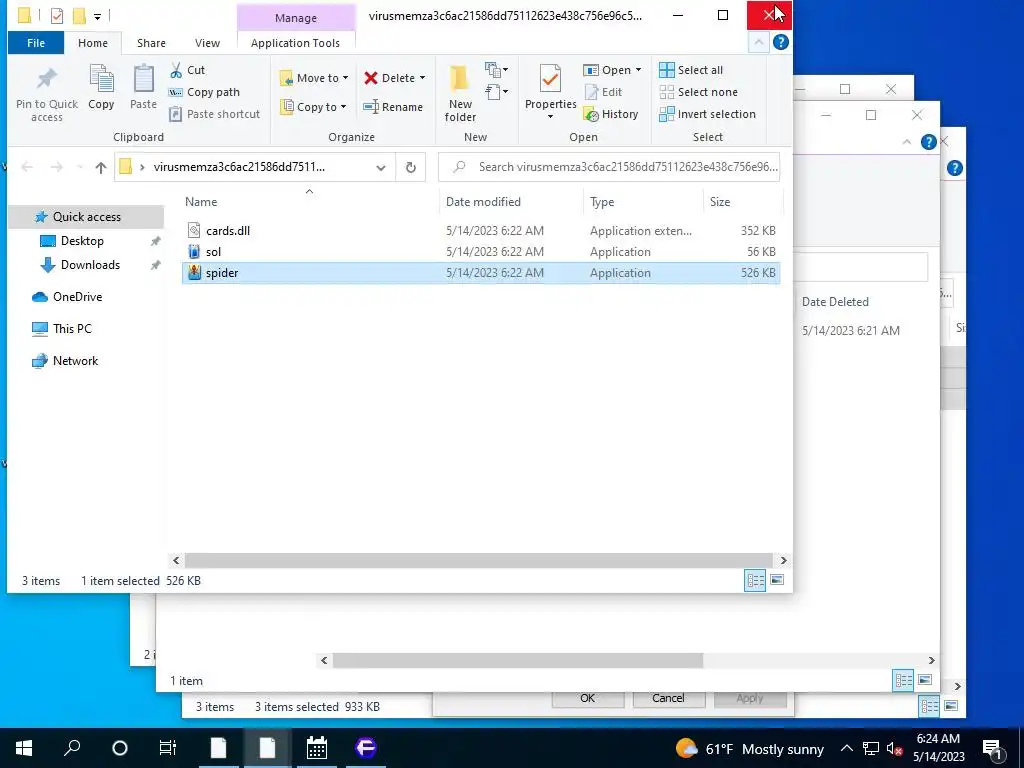Screen dimensions: 1024x768
Task: Open the File tab
Action: click(36, 43)
